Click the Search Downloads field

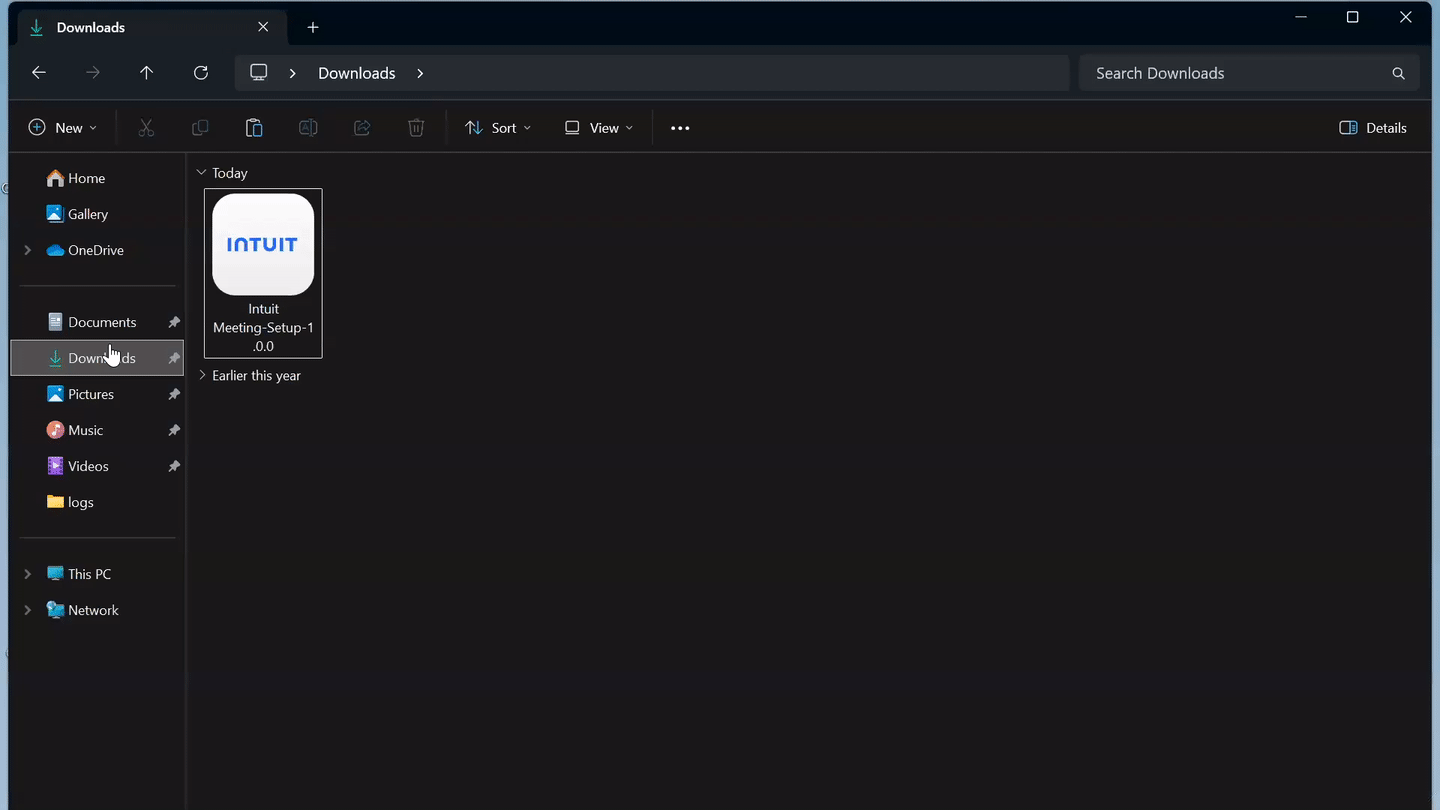pos(1249,73)
